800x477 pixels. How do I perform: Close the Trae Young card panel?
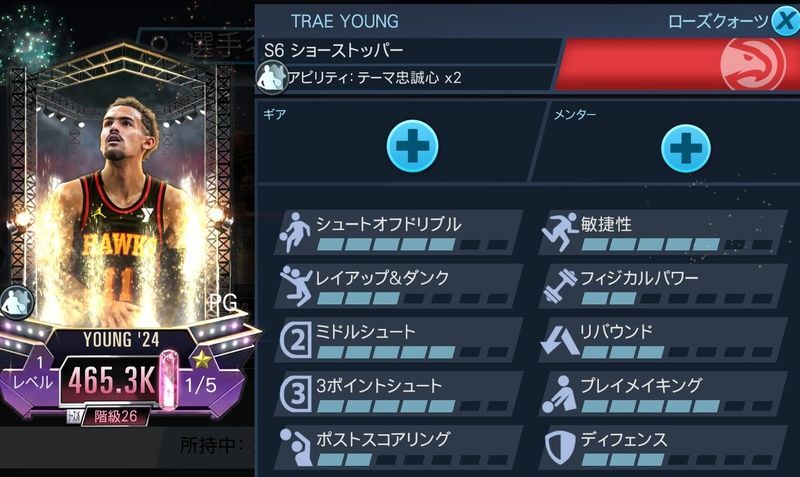pos(786,19)
